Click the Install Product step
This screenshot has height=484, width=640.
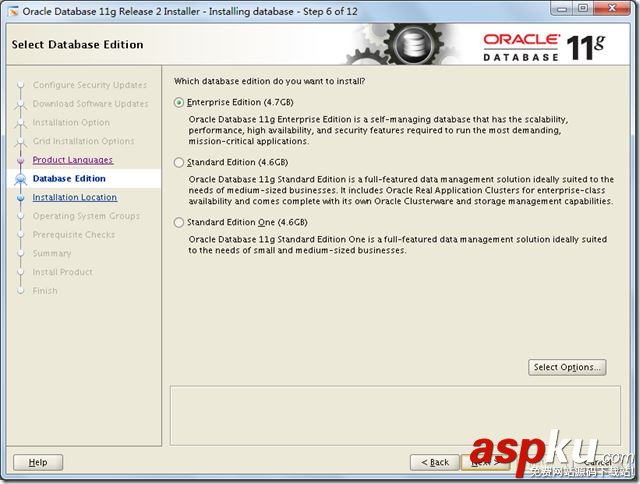(x=62, y=272)
